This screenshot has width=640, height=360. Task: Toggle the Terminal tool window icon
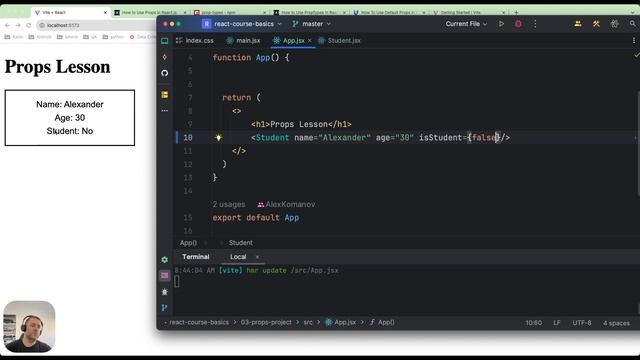click(164, 276)
